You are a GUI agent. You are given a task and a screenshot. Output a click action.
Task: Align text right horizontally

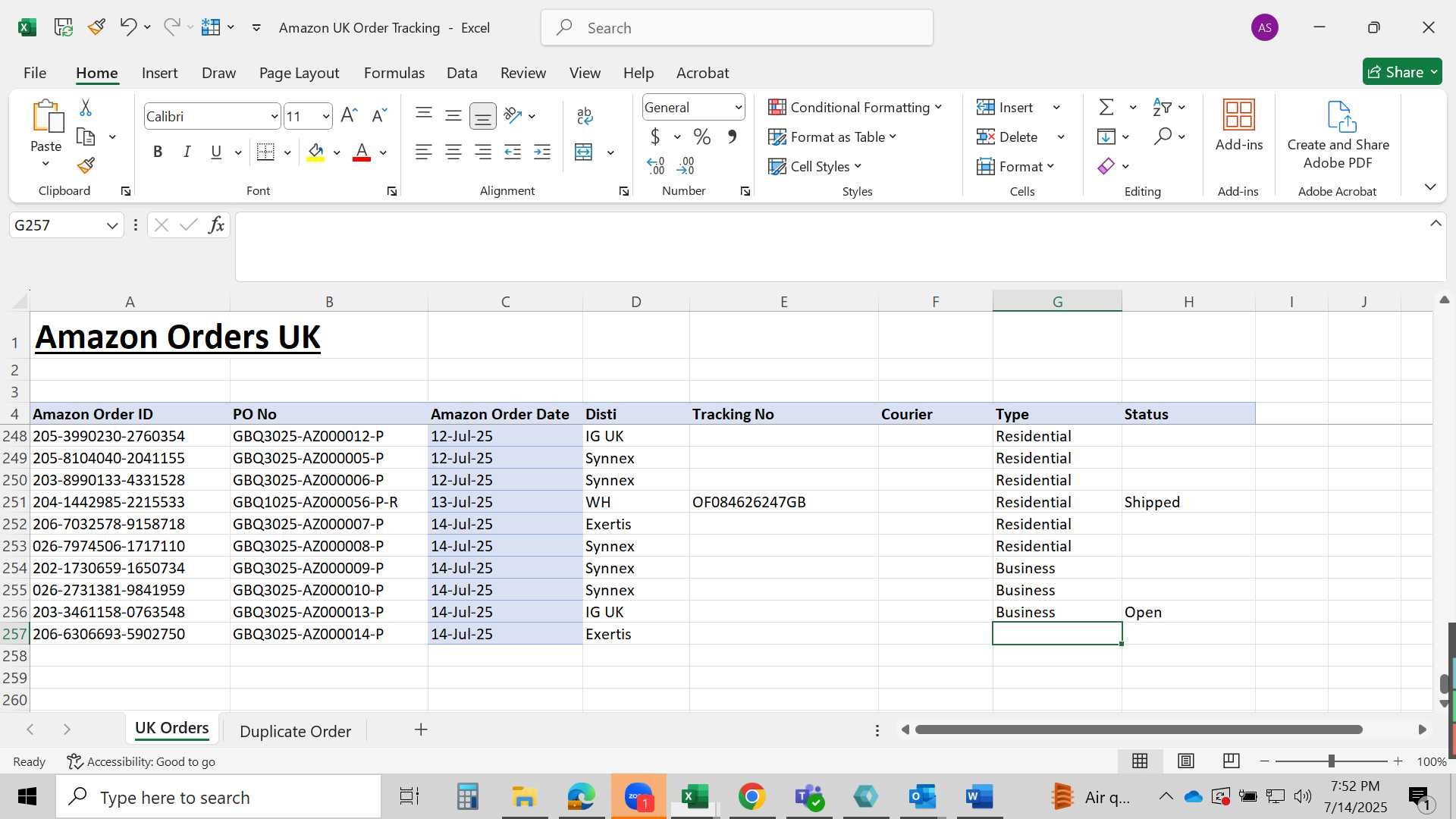click(x=483, y=152)
